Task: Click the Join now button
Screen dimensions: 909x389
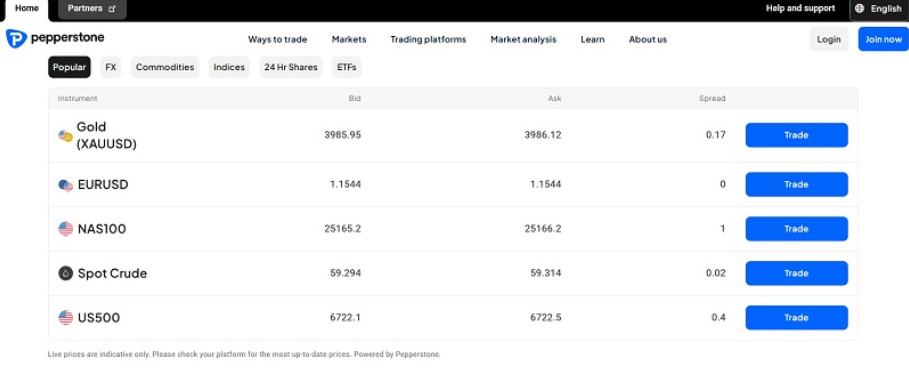Action: coord(883,39)
